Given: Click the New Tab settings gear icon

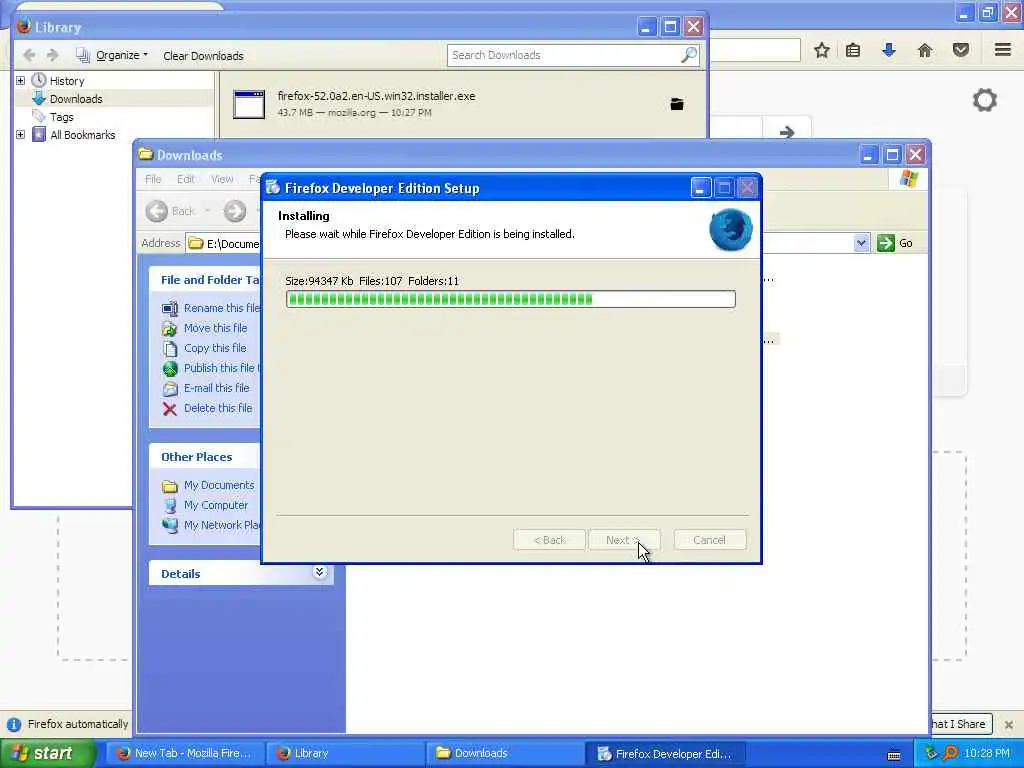Looking at the screenshot, I should click(985, 100).
